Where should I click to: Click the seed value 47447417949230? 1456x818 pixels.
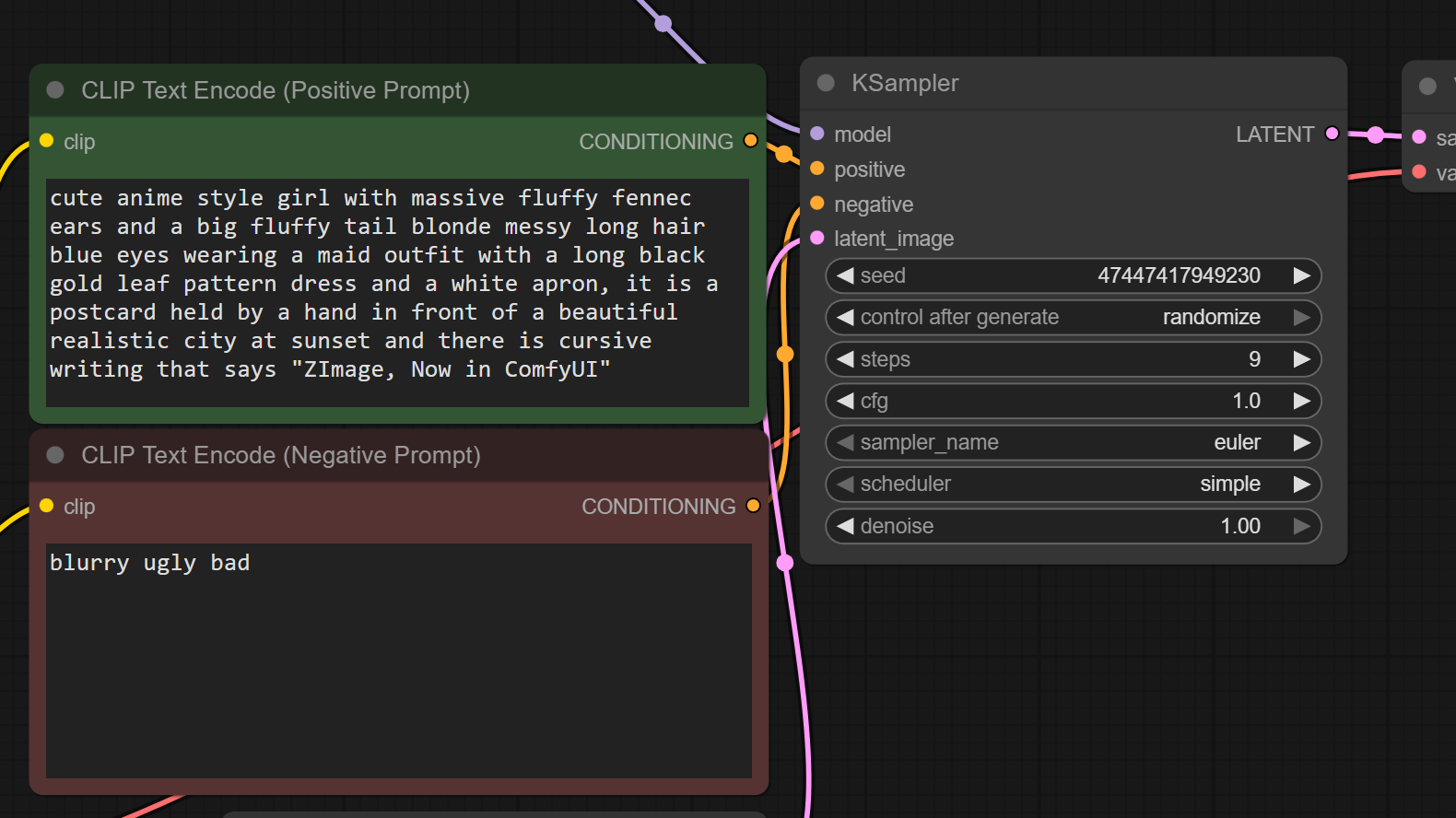click(1179, 275)
